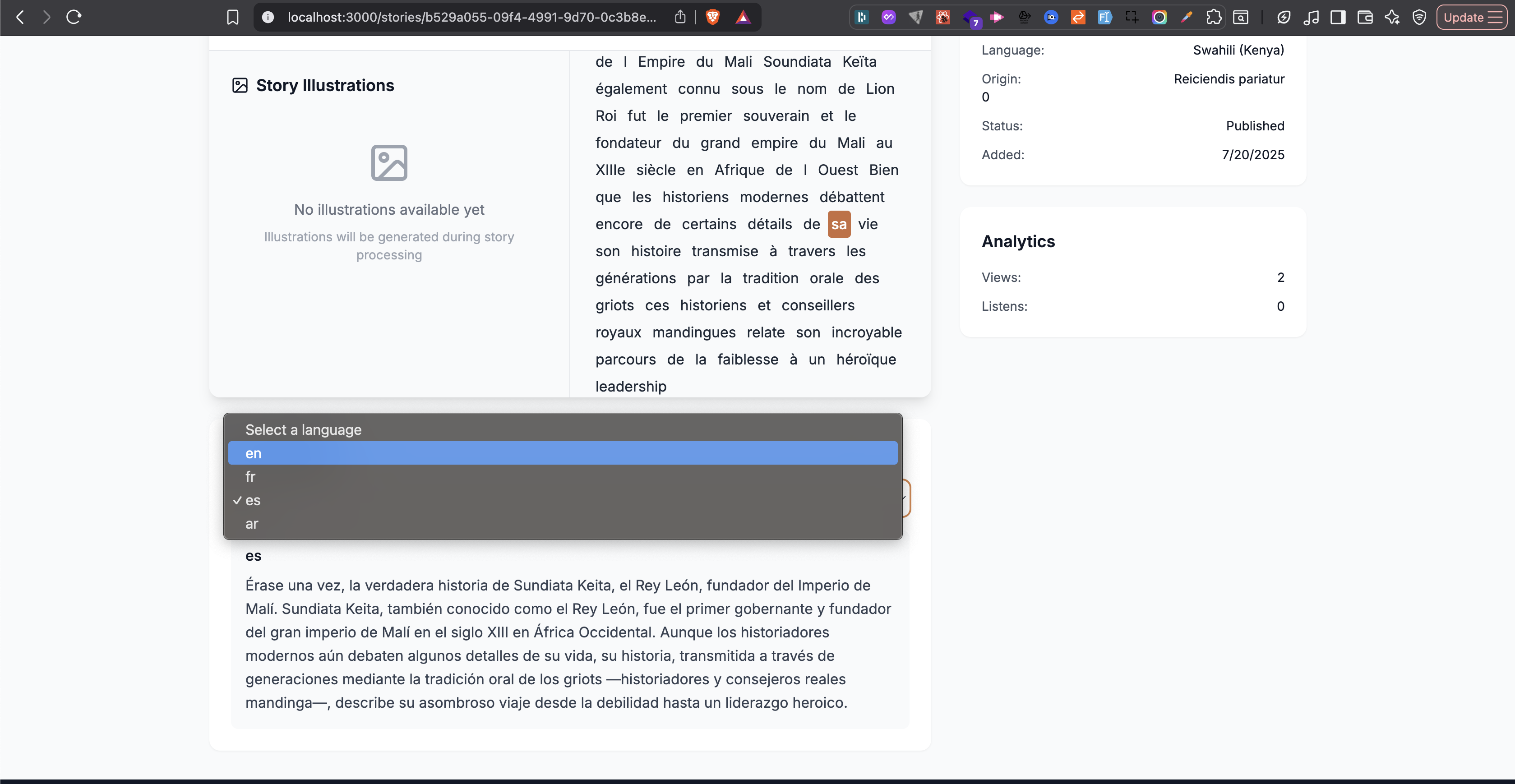
Task: Click highlighted word 'sa' in story
Action: click(x=839, y=224)
